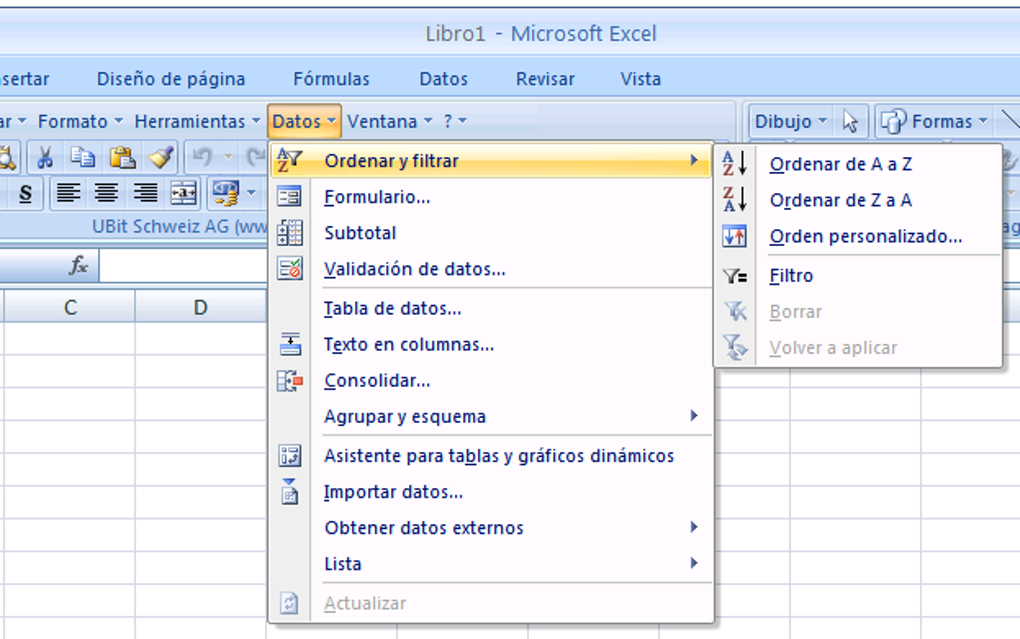Click the Formas shapes icon
The height and width of the screenshot is (639, 1020).
click(893, 121)
